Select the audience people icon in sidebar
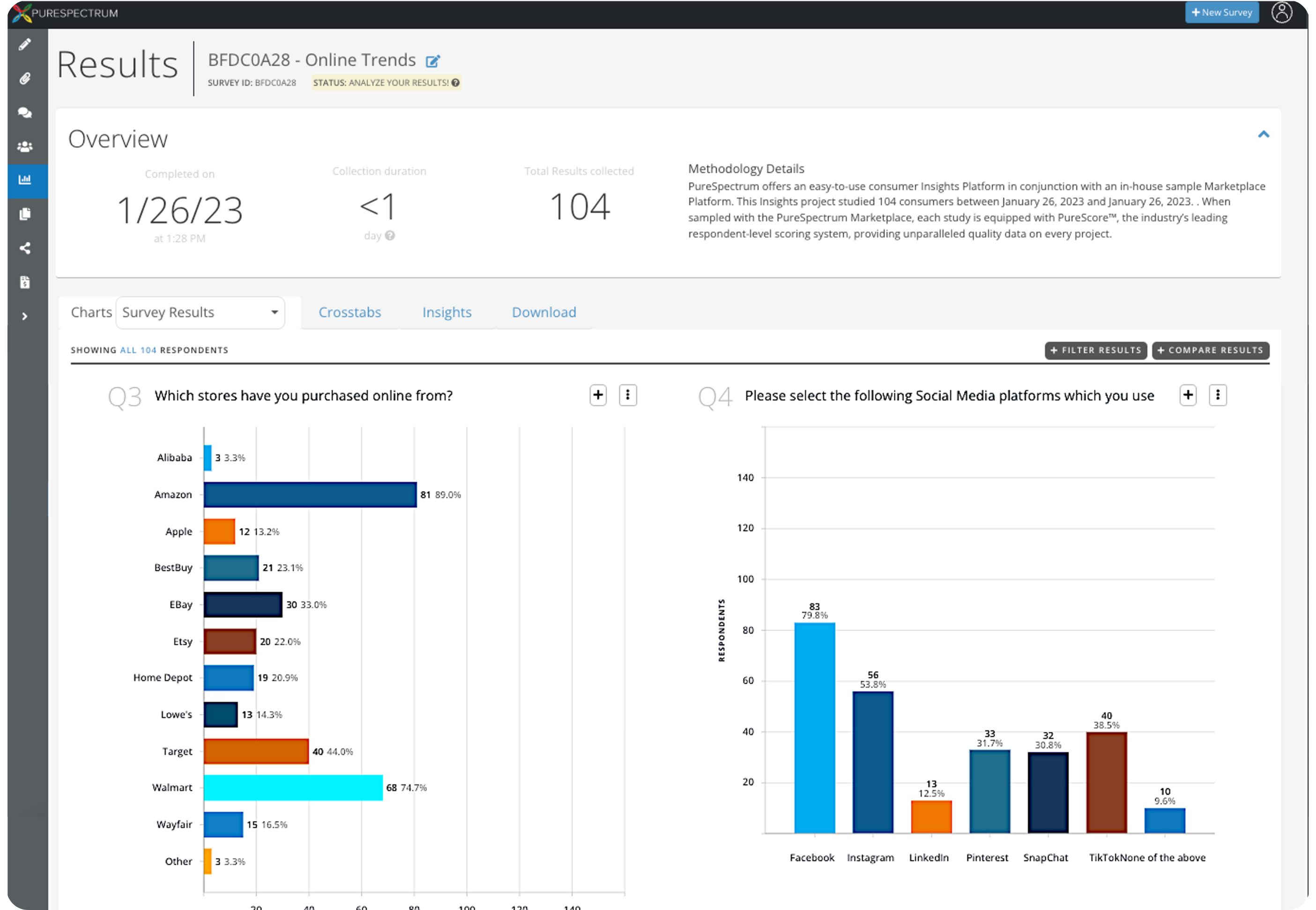 point(25,147)
